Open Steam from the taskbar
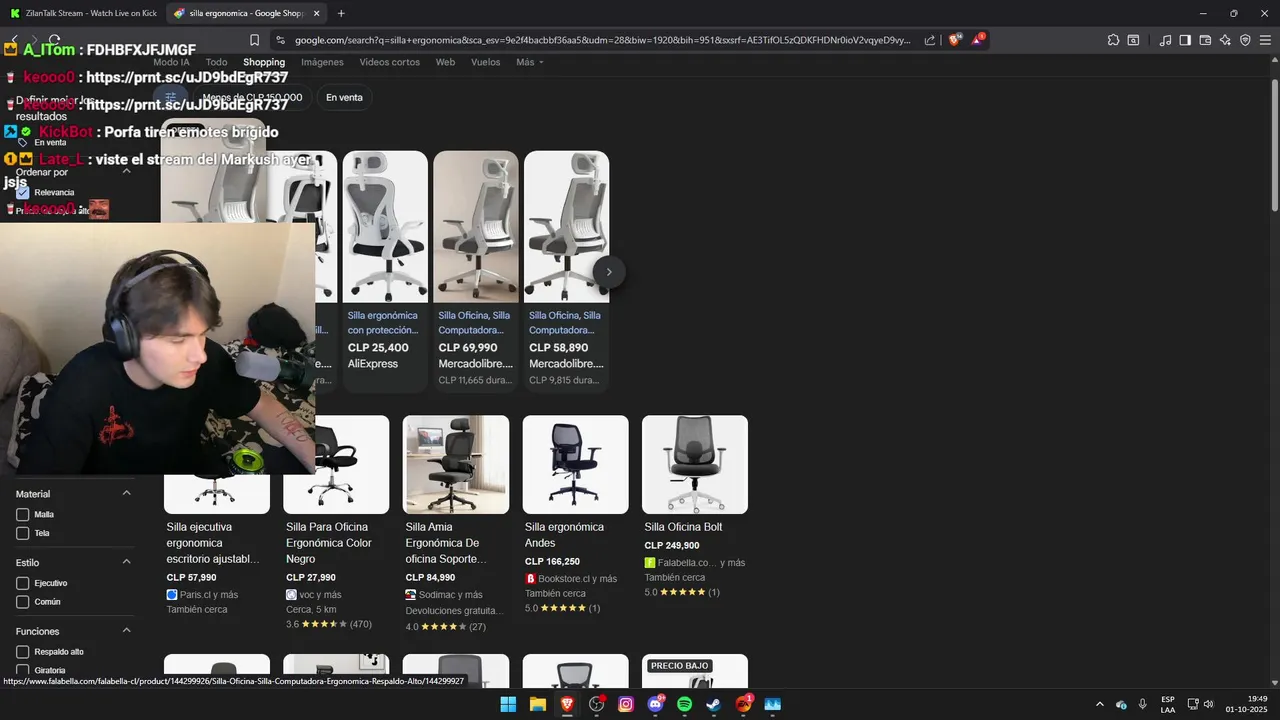This screenshot has height=720, width=1280. [714, 704]
